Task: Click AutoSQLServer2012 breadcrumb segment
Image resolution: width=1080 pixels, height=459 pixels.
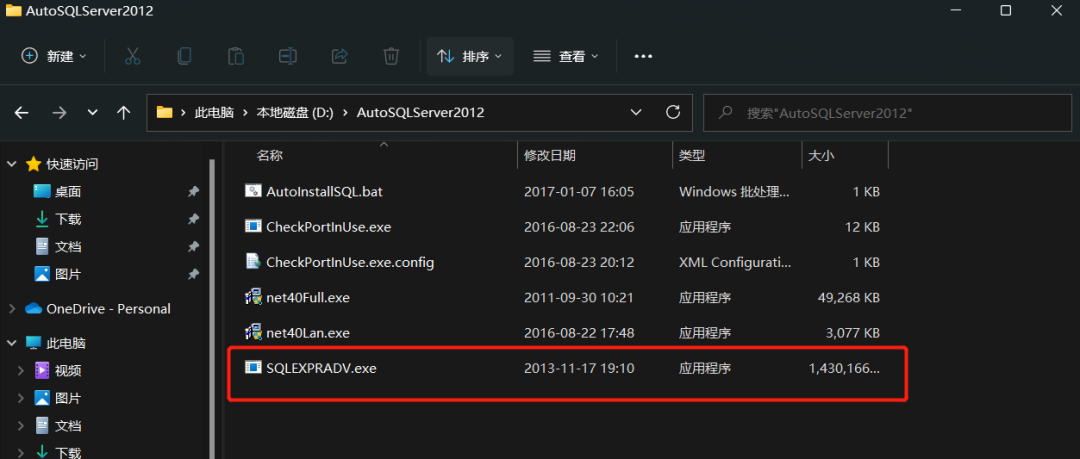Action: [x=420, y=112]
